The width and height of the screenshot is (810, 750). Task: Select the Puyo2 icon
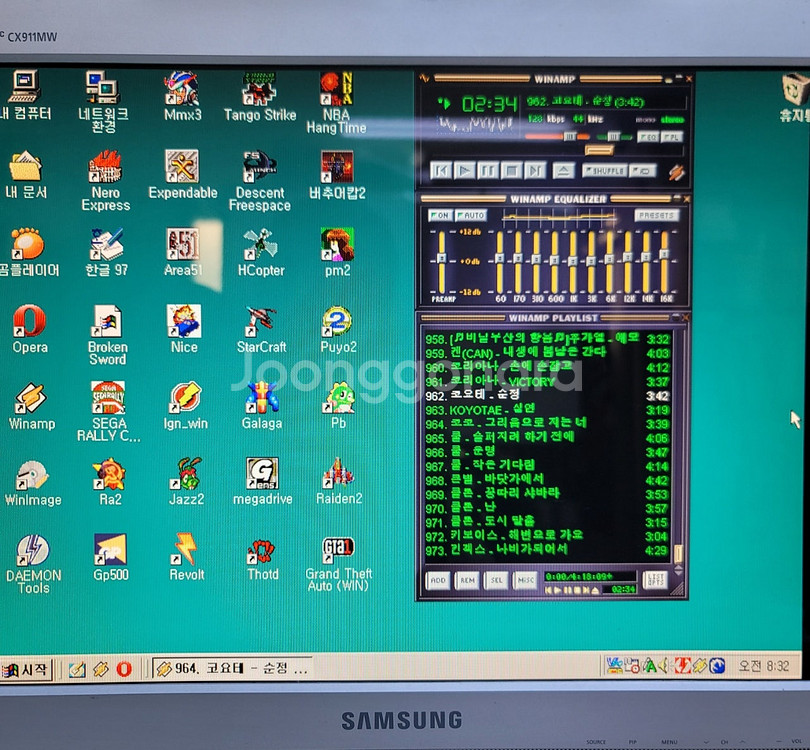[338, 329]
